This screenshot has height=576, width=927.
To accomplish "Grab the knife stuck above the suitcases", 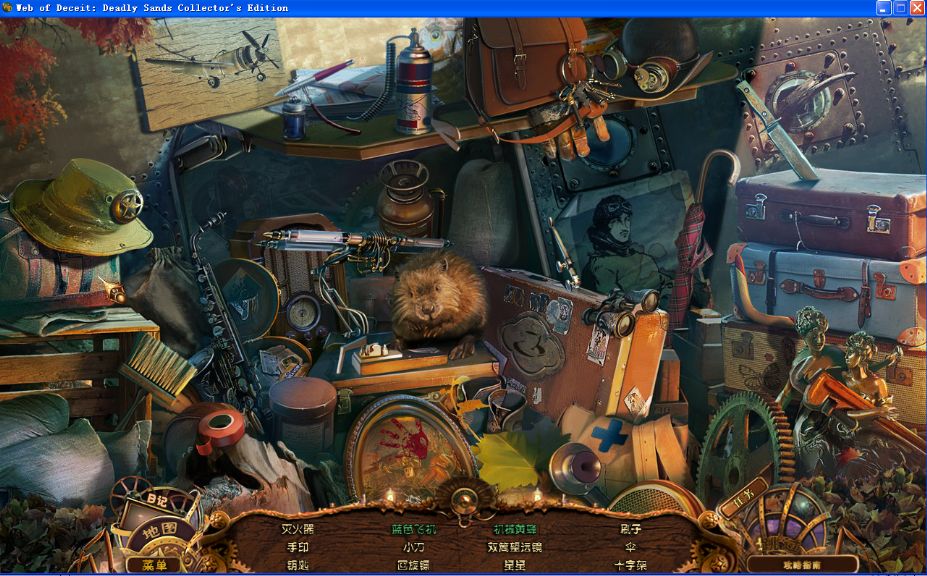I will pyautogui.click(x=777, y=130).
